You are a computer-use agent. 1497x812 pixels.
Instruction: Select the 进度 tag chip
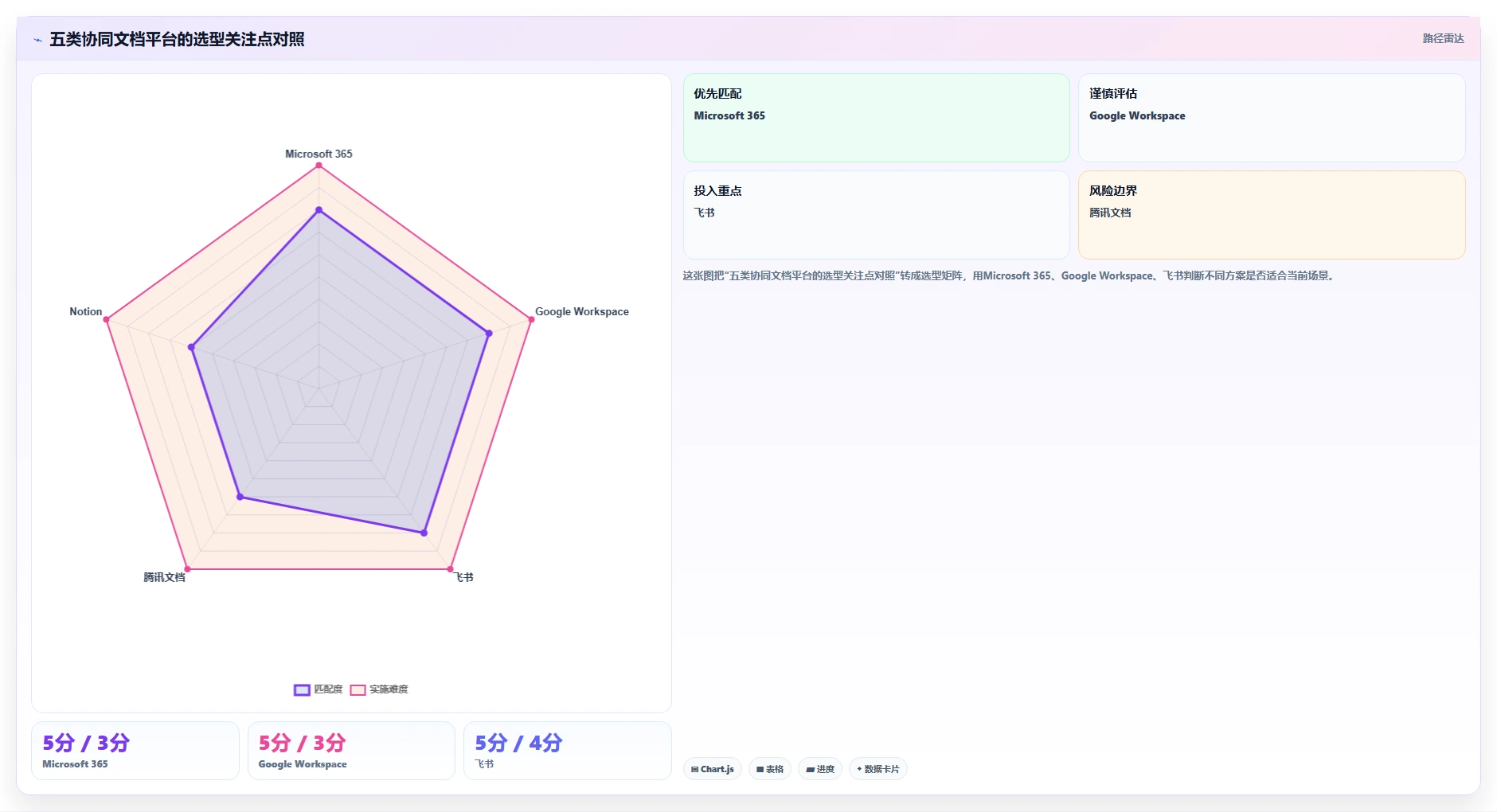point(820,769)
